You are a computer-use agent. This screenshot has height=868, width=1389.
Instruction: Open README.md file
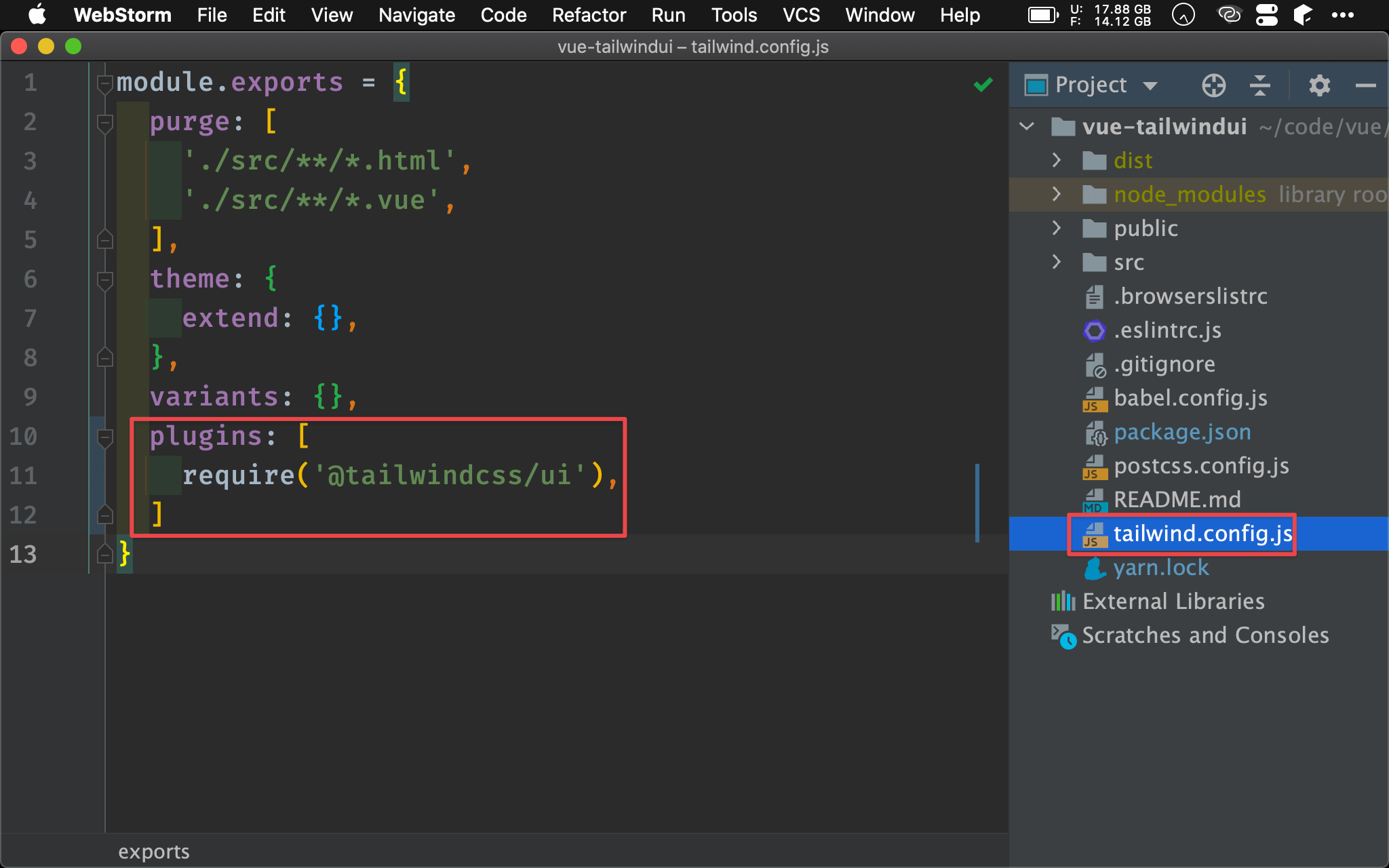click(1177, 500)
